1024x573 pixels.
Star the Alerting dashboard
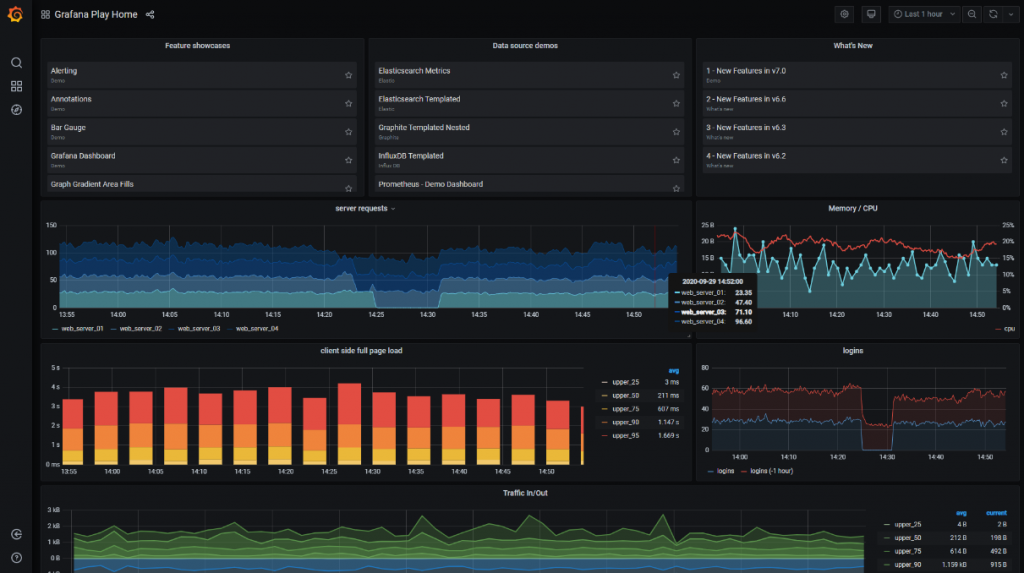[x=348, y=75]
